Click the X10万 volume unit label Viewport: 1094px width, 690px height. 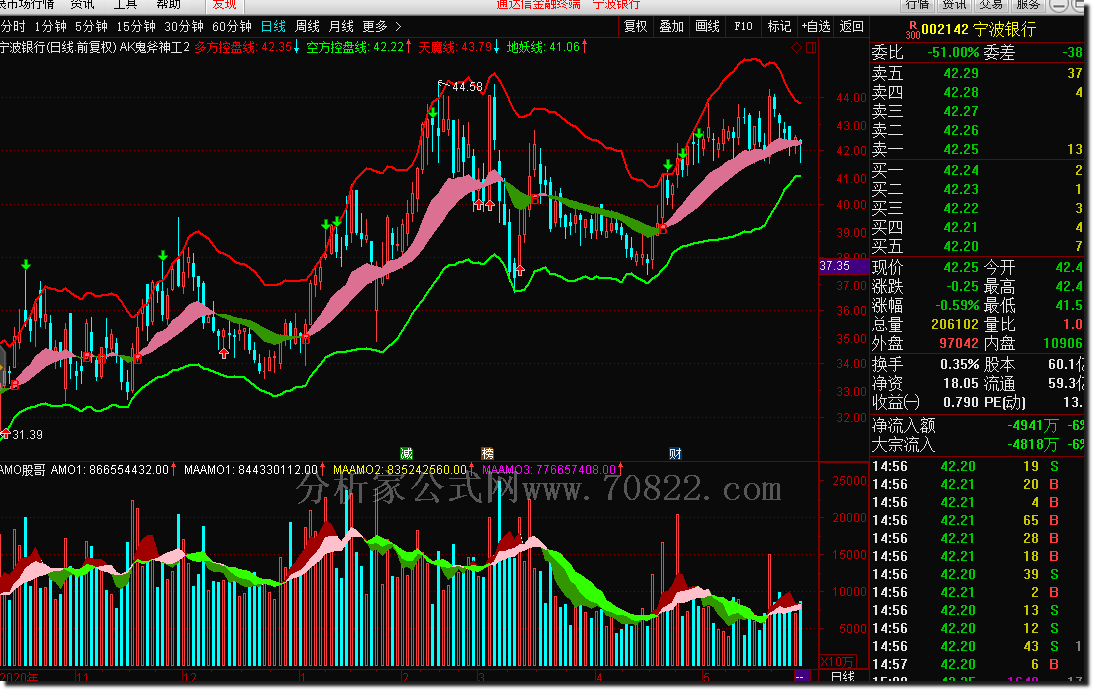coord(837,661)
